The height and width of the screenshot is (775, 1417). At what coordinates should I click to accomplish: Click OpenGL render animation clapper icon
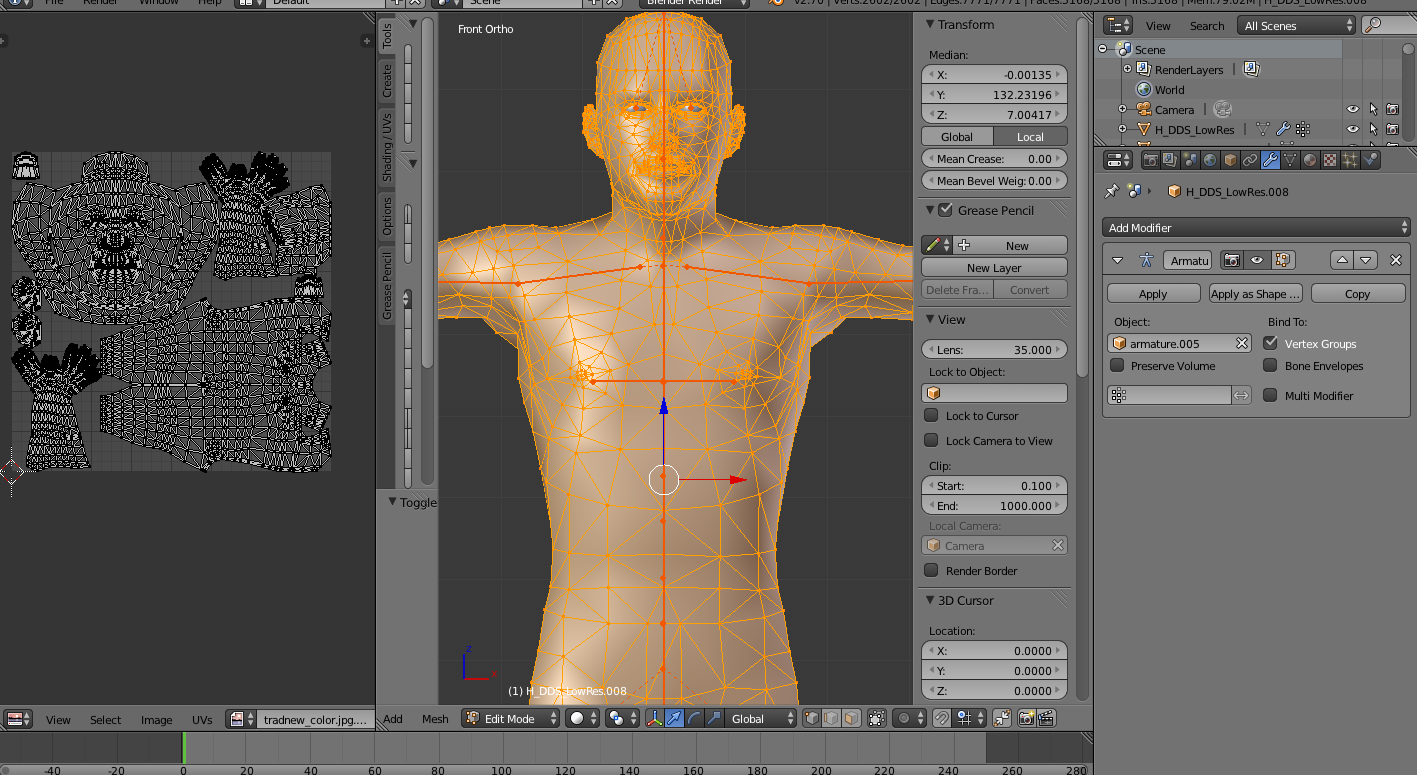(x=1046, y=718)
